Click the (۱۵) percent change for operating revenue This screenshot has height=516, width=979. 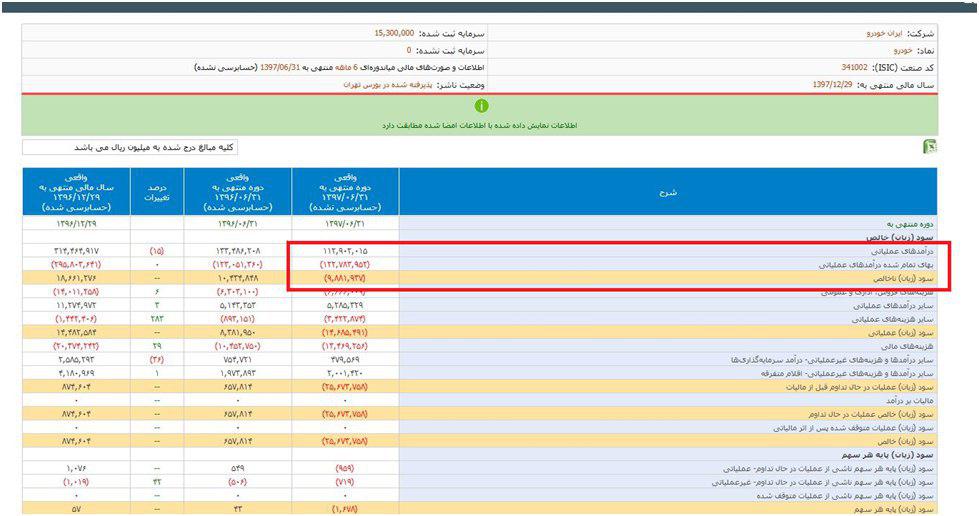click(x=157, y=251)
